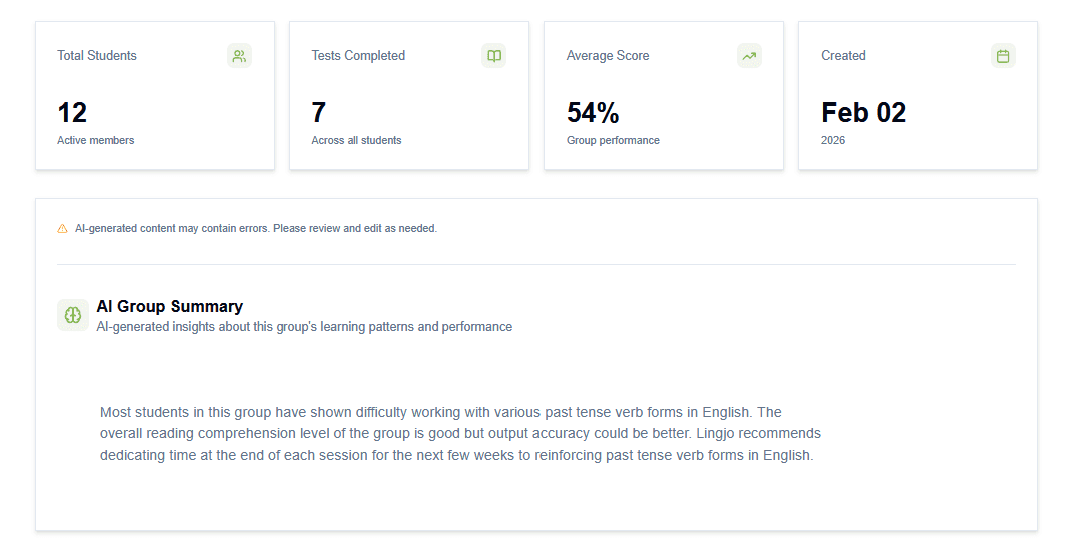
Task: Click the students icon in Total Students card
Action: coord(239,56)
